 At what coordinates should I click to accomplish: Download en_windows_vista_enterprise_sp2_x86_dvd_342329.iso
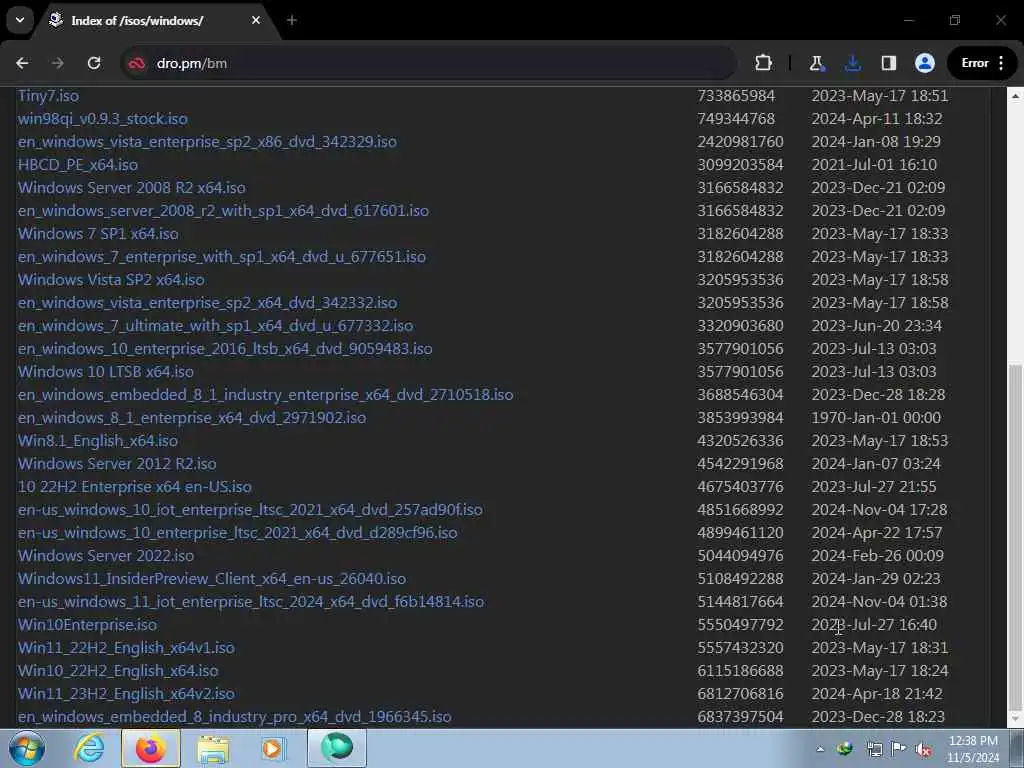[x=207, y=142]
